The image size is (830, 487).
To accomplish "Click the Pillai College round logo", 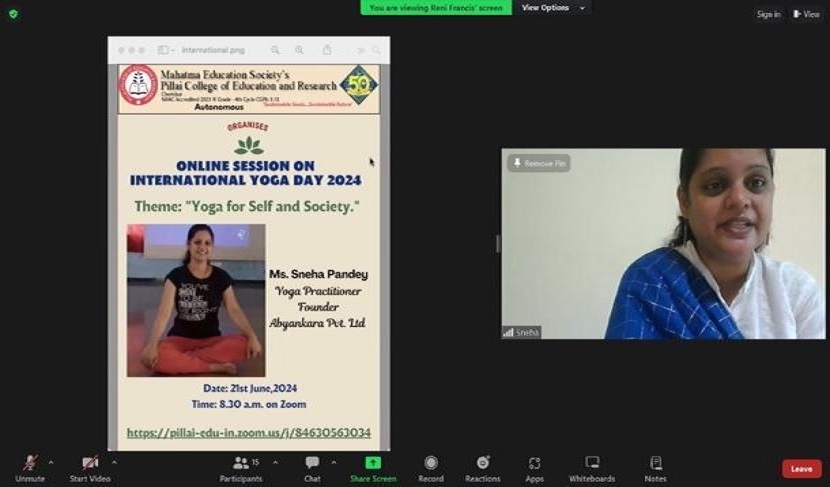I will point(138,85).
